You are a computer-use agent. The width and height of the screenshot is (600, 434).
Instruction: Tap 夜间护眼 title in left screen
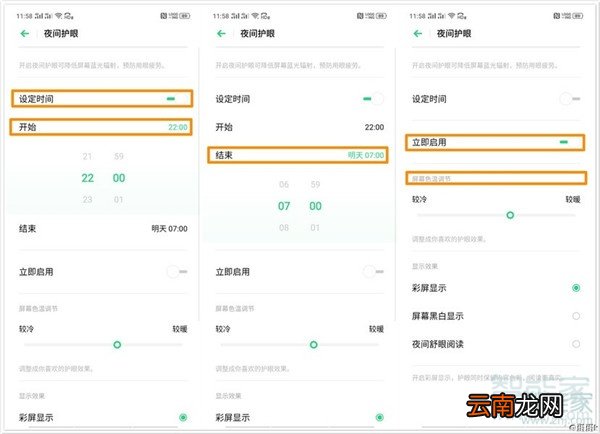[61, 34]
